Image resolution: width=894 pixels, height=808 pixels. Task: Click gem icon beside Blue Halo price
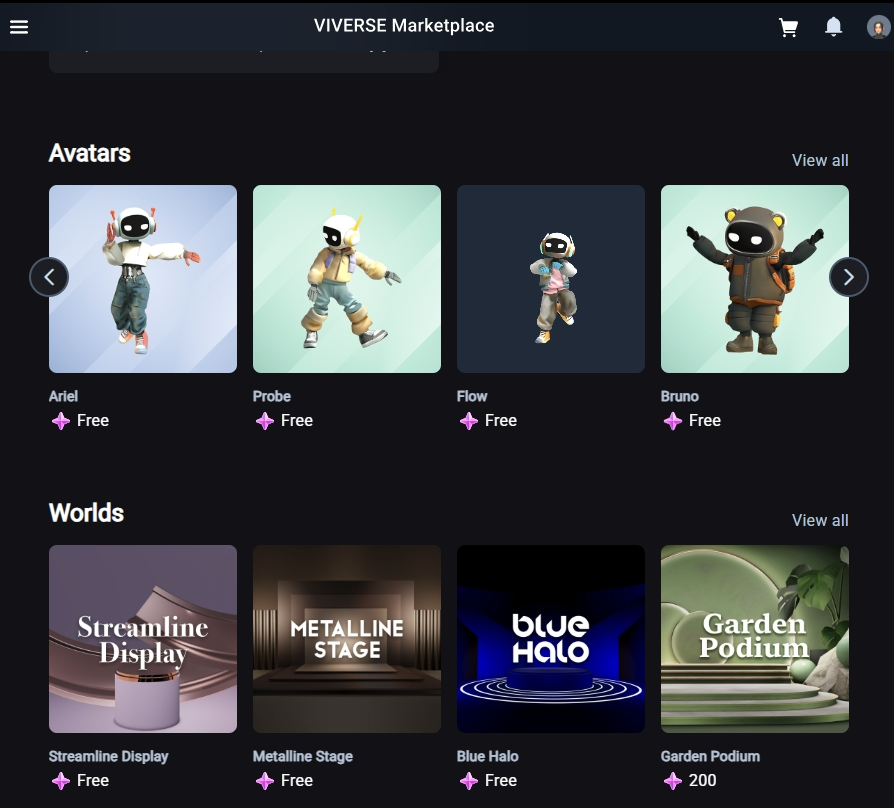pos(469,781)
